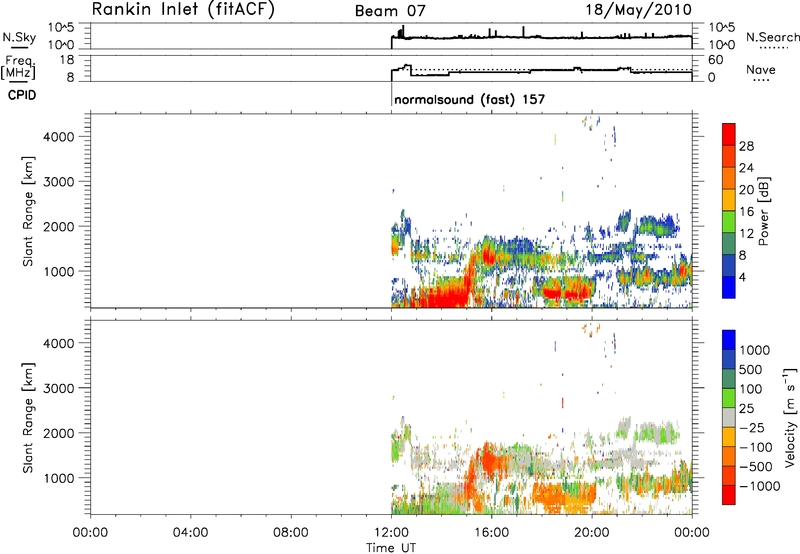800x554 pixels.
Task: Click the '28' power colorbar tick
Action: [x=746, y=146]
